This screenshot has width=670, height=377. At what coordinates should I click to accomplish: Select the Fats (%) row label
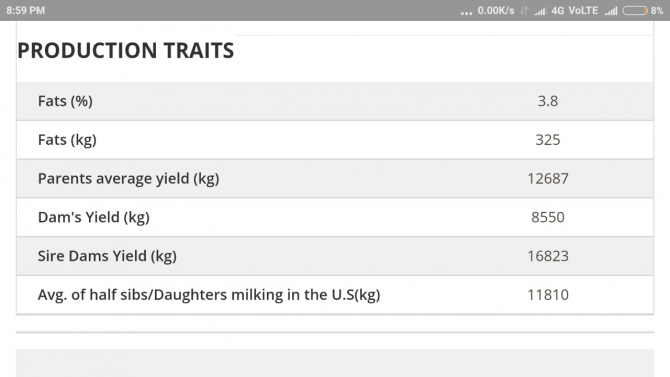tap(65, 101)
